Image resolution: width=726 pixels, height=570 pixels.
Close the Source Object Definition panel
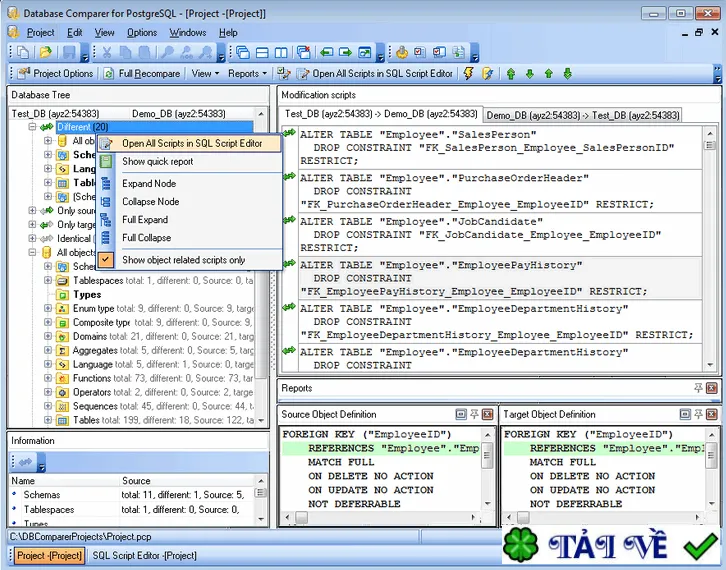pos(487,414)
